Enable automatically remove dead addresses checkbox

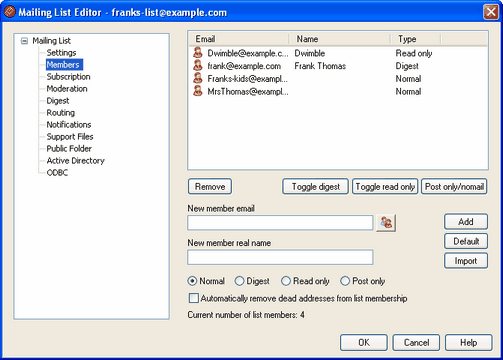click(x=194, y=298)
